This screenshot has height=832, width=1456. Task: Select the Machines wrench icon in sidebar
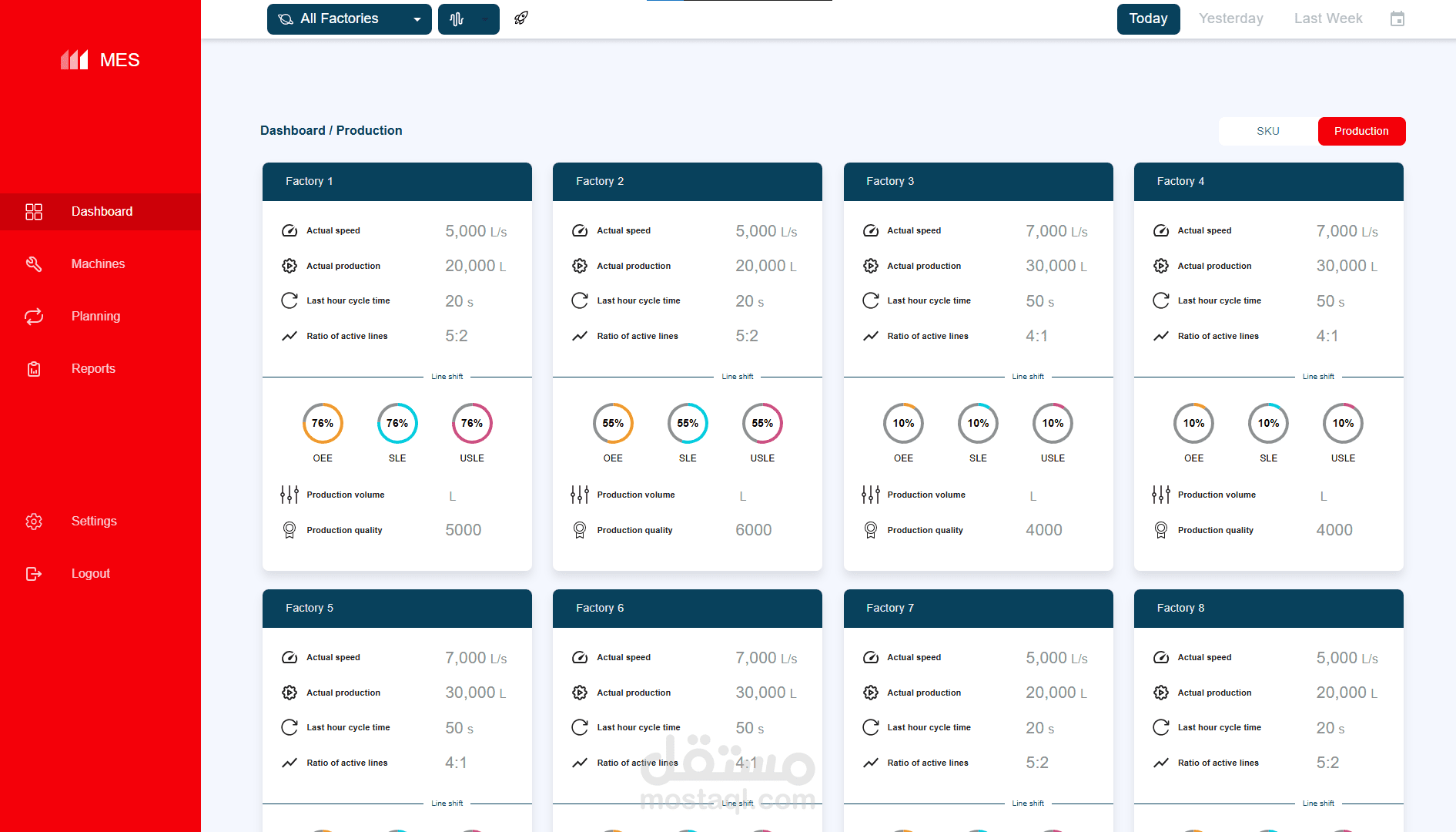(34, 263)
